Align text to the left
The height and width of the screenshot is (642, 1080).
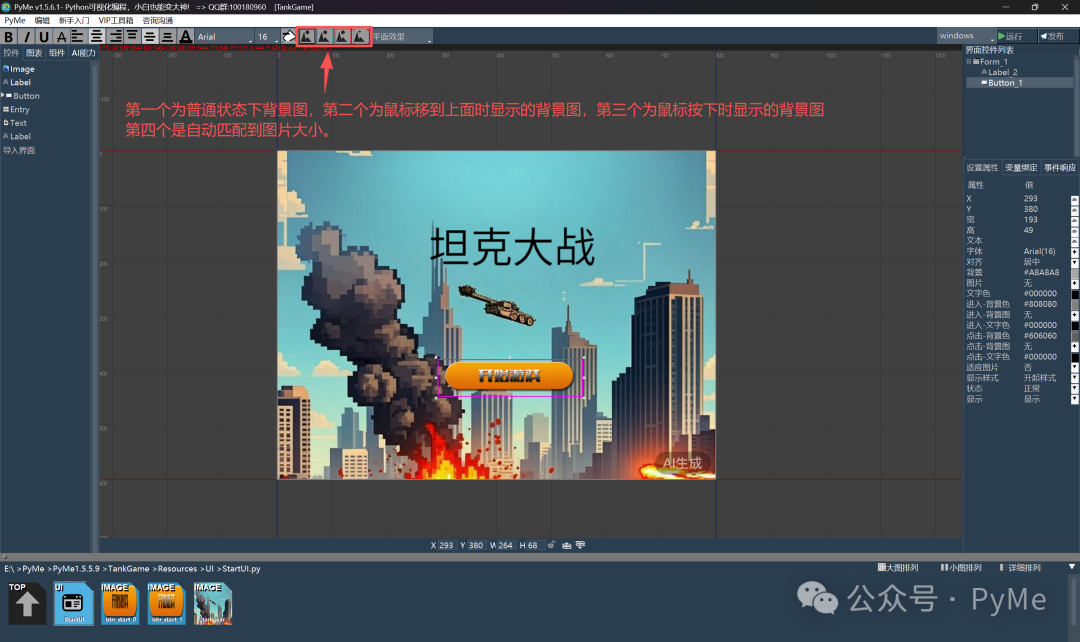pyautogui.click(x=78, y=37)
